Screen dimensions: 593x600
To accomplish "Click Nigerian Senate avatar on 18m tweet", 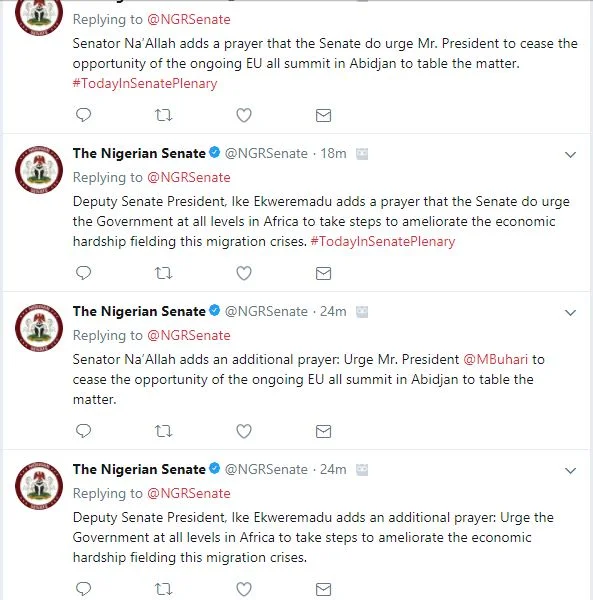I will [x=39, y=170].
